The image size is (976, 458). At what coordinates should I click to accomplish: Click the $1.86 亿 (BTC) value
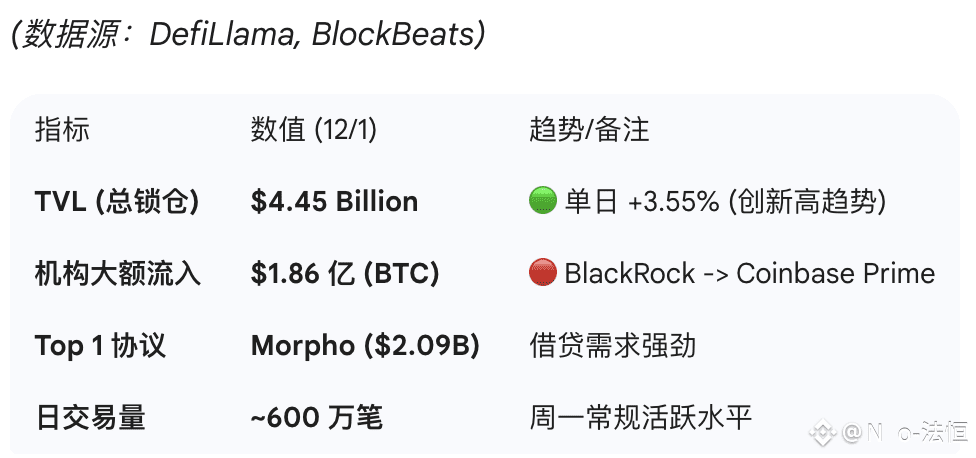345,273
